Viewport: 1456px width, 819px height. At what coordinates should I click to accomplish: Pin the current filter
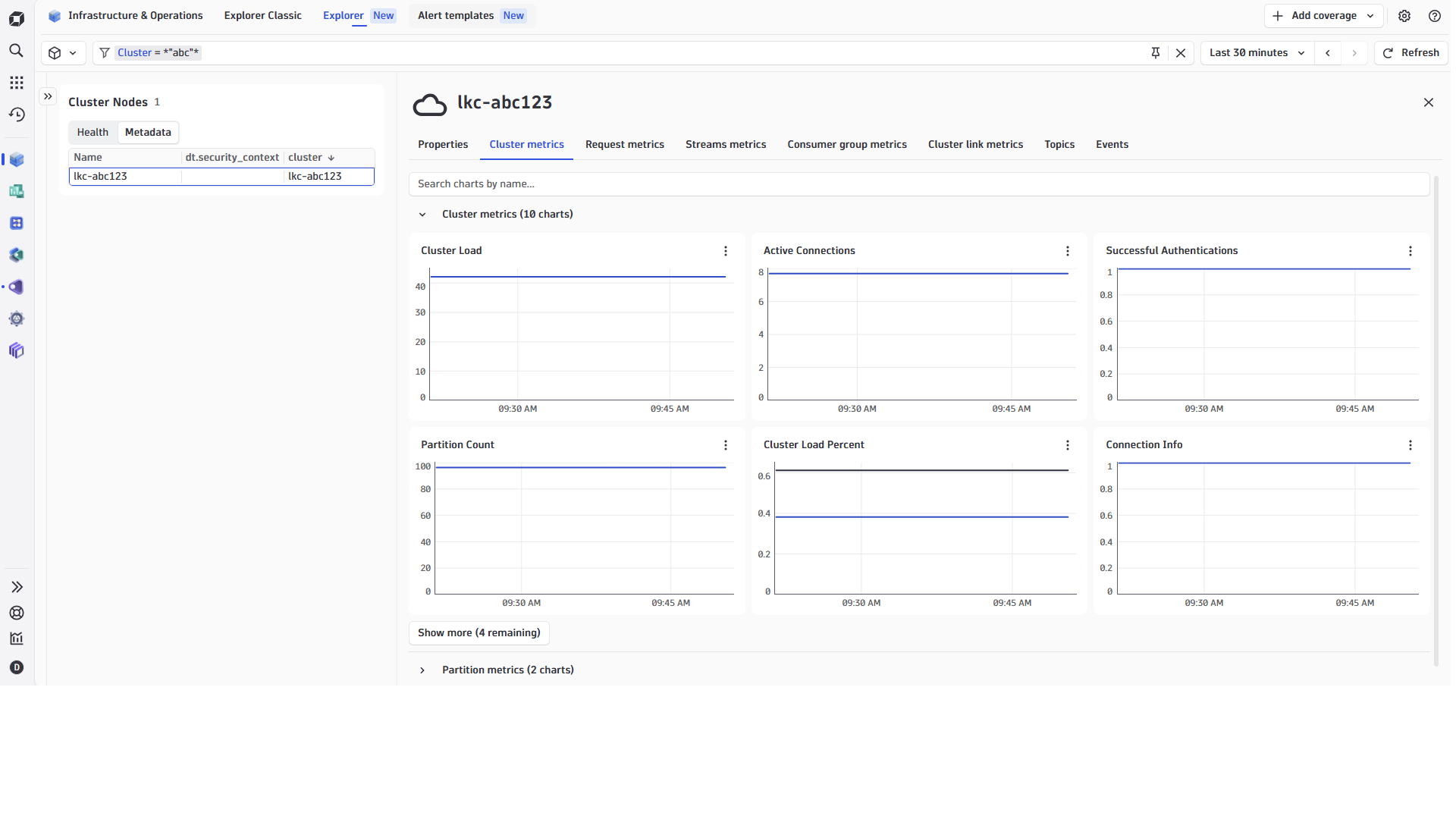click(1156, 53)
